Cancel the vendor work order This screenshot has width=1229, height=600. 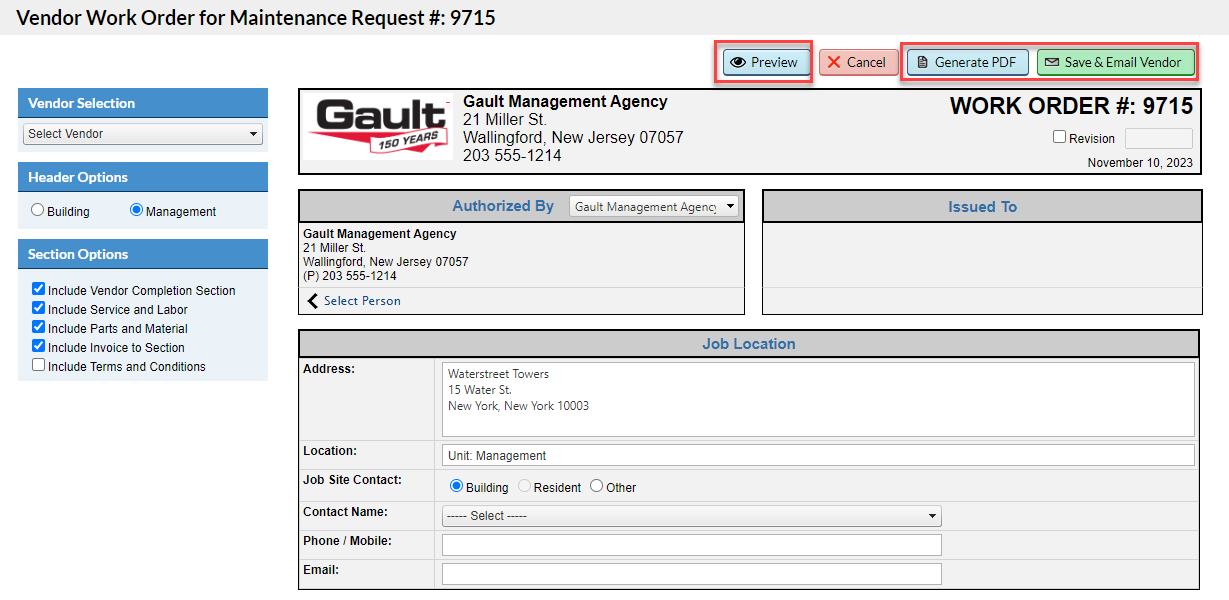858,62
